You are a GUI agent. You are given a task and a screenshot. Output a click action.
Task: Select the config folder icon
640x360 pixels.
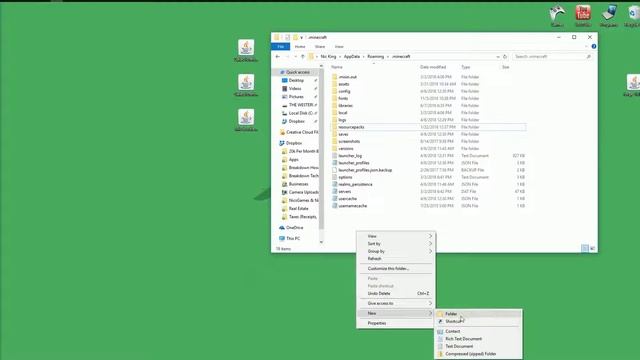[335, 91]
